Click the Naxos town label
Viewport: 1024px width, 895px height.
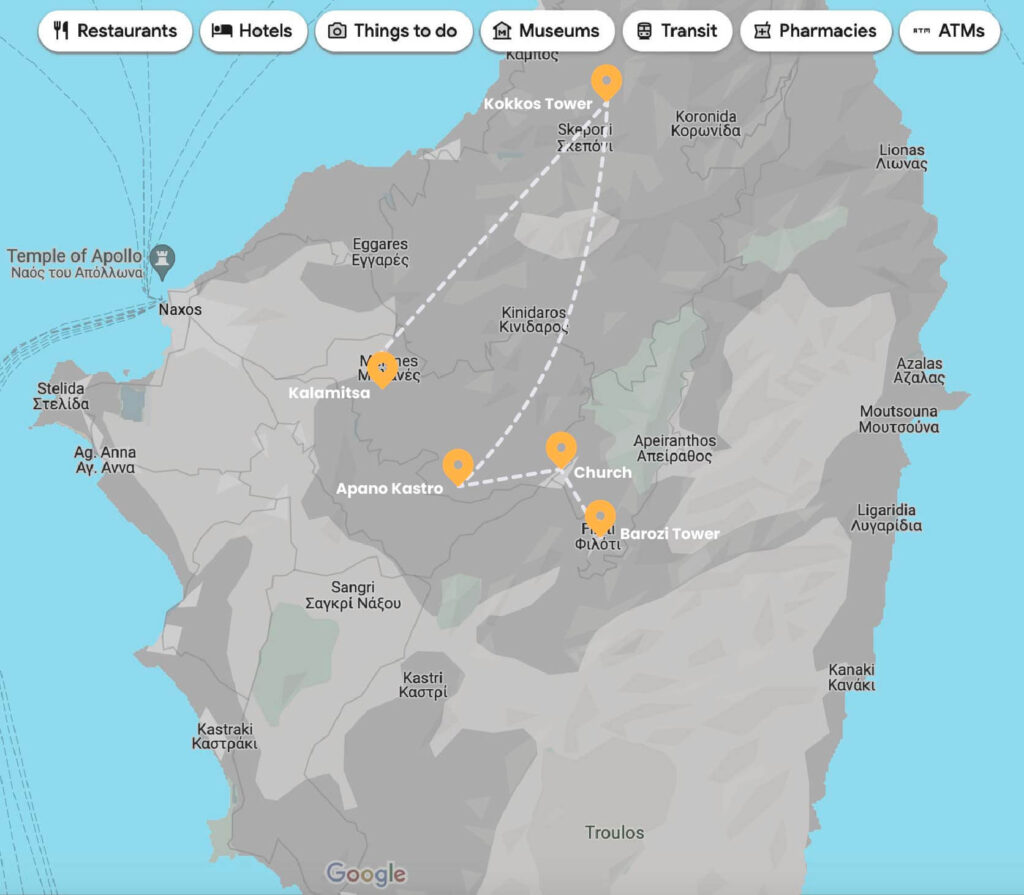(180, 310)
